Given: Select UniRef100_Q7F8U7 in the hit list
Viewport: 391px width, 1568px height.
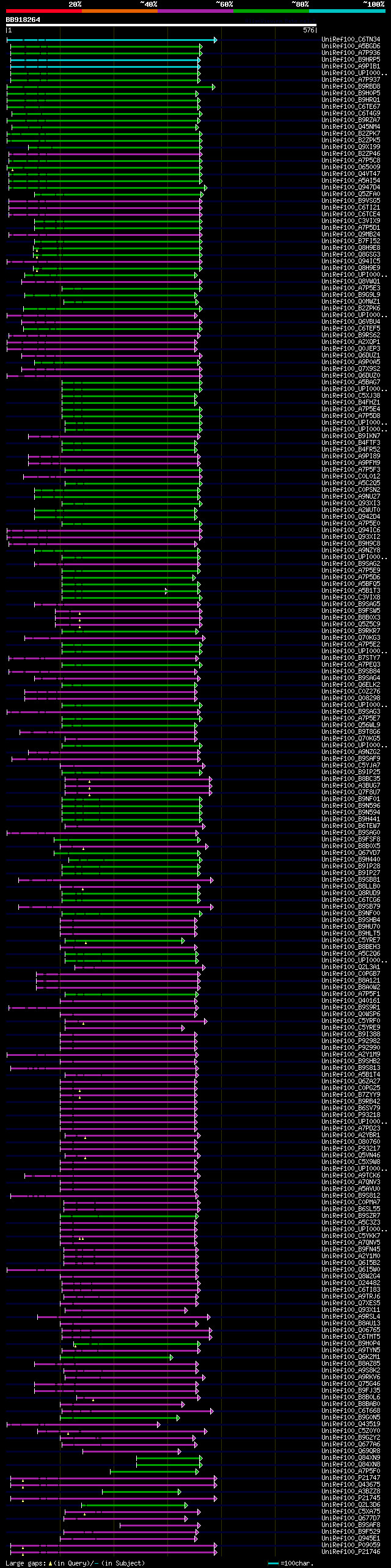Looking at the screenshot, I should (351, 793).
